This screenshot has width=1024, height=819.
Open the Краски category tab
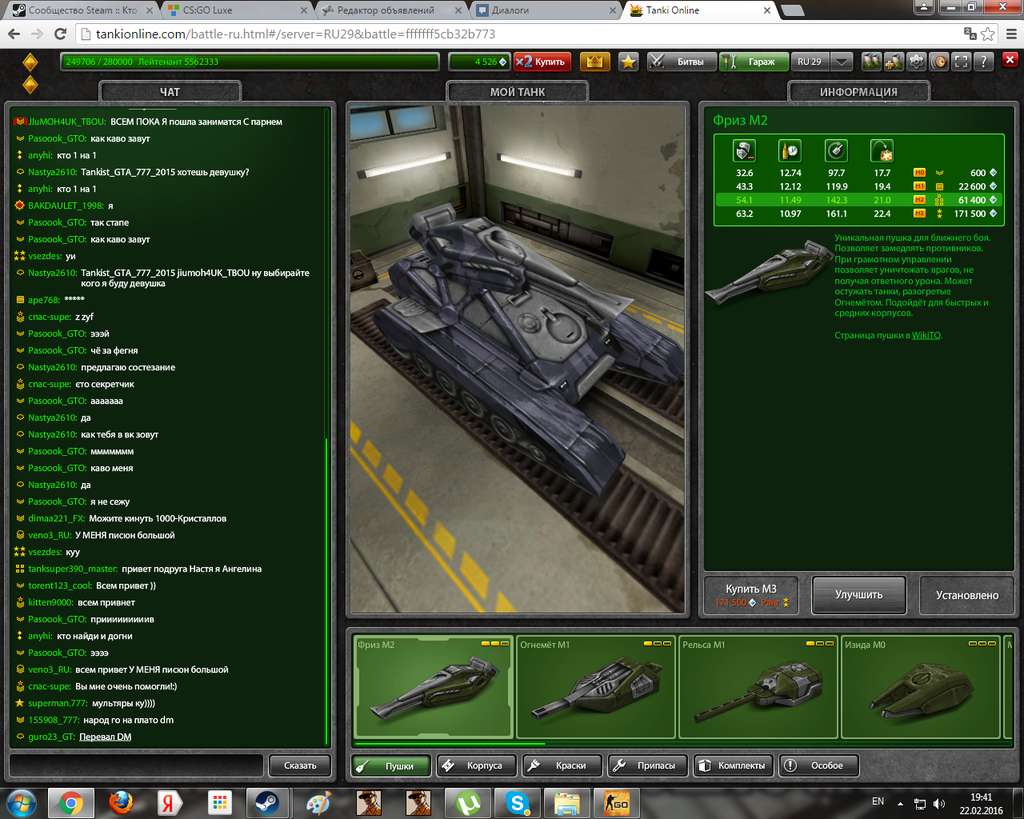[x=562, y=765]
